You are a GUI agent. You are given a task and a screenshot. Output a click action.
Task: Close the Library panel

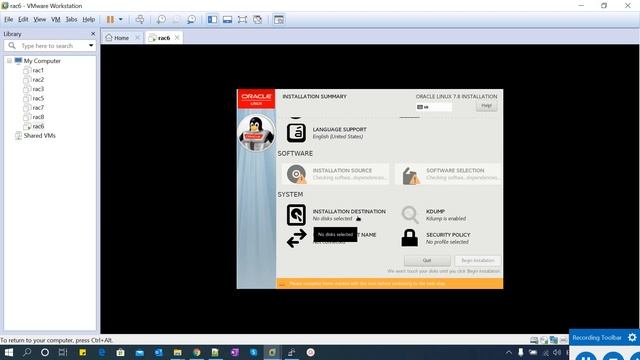point(93,34)
